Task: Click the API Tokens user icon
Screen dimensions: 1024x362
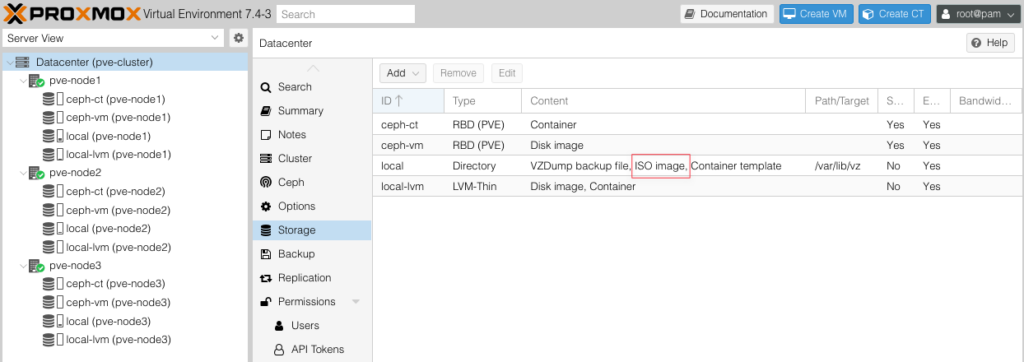Action: 279,350
